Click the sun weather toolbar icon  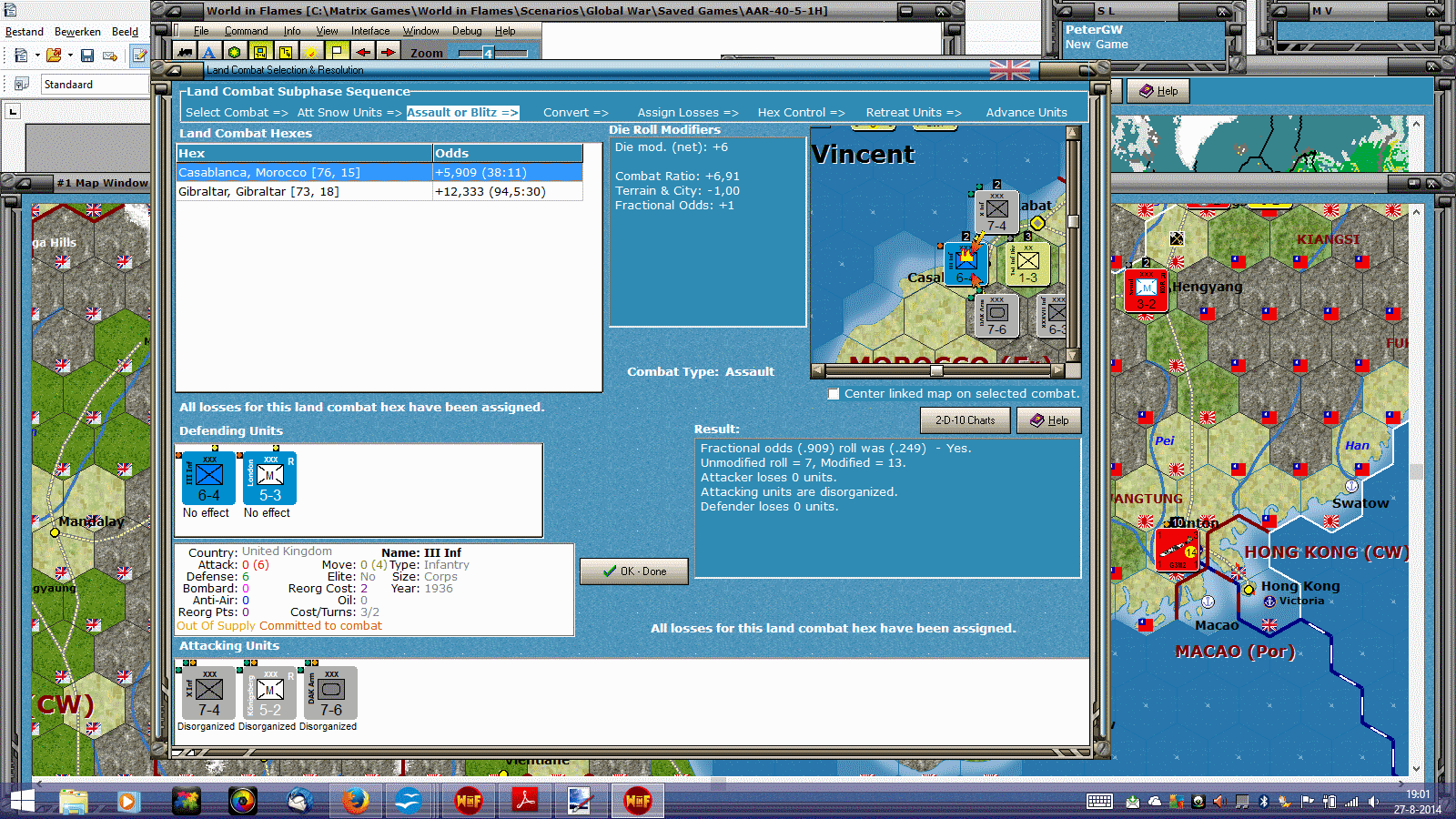(x=311, y=53)
